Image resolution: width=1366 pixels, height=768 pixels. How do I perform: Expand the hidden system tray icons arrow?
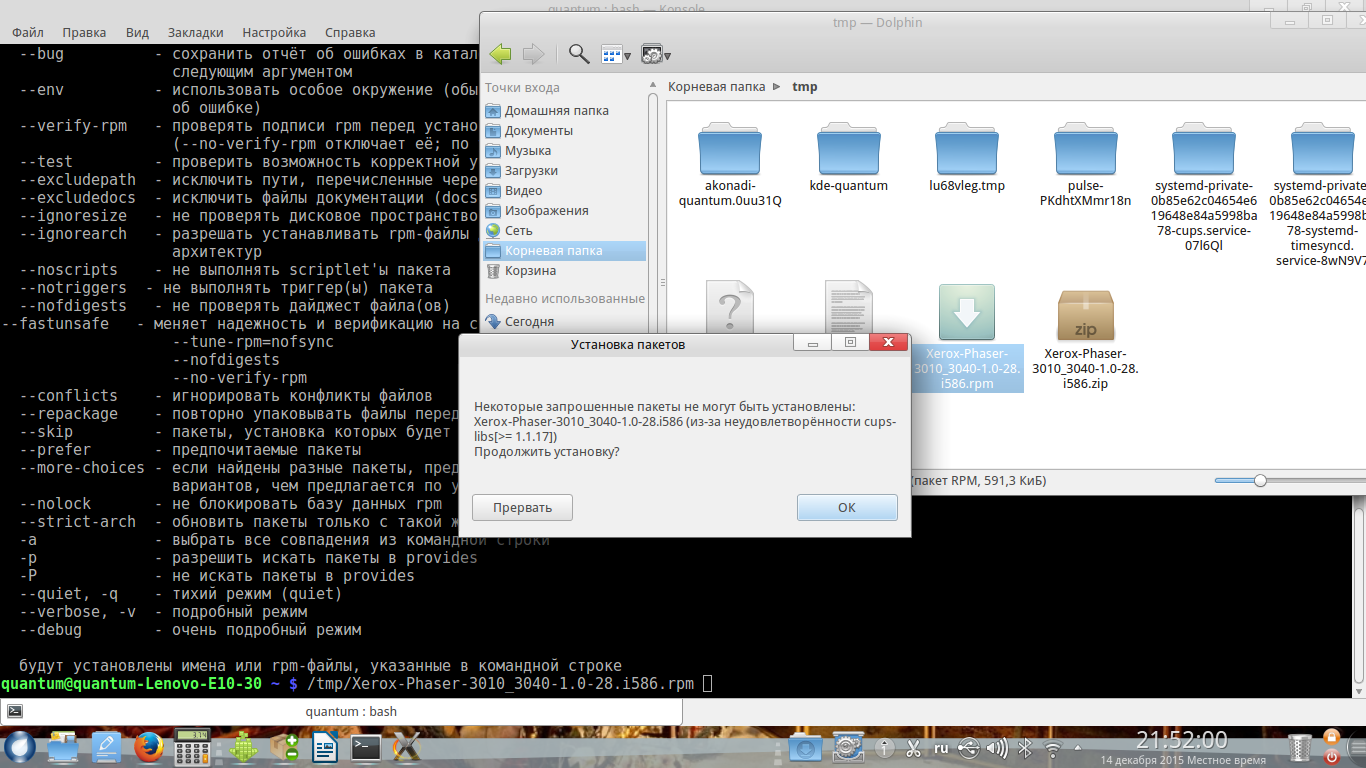click(1080, 748)
